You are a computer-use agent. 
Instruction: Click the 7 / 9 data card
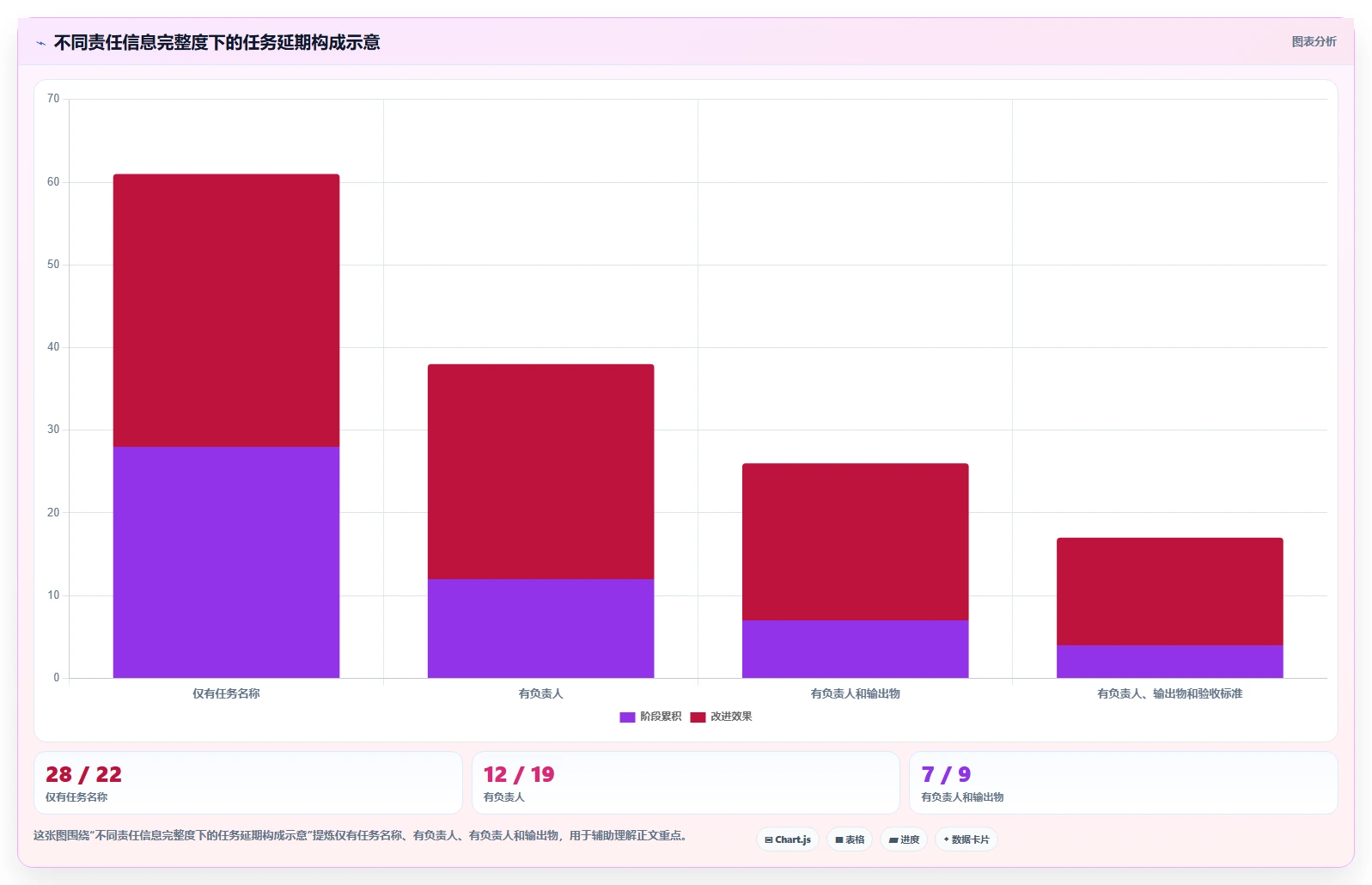click(x=1123, y=783)
